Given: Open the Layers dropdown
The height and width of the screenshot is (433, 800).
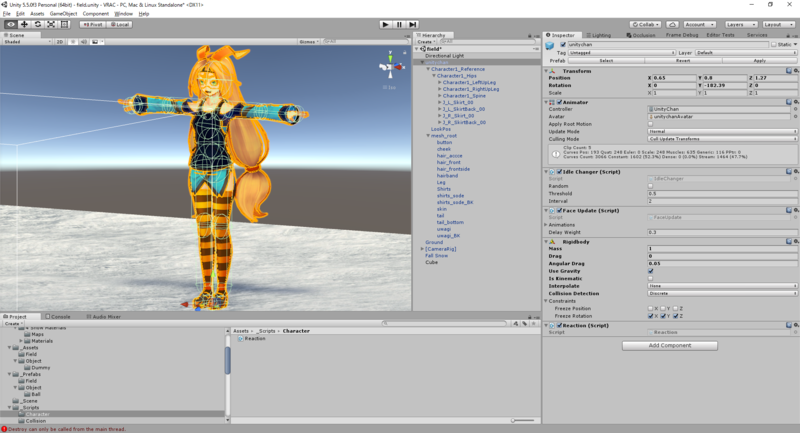Looking at the screenshot, I should [741, 24].
